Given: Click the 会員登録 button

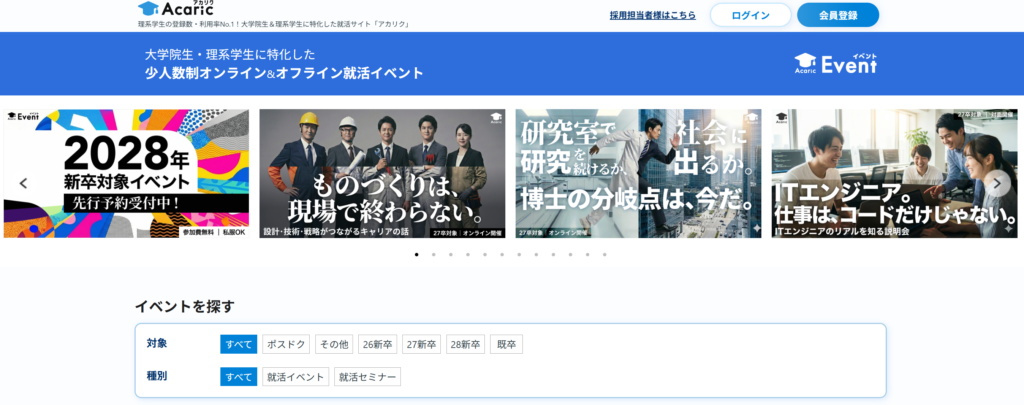Looking at the screenshot, I should pyautogui.click(x=838, y=15).
